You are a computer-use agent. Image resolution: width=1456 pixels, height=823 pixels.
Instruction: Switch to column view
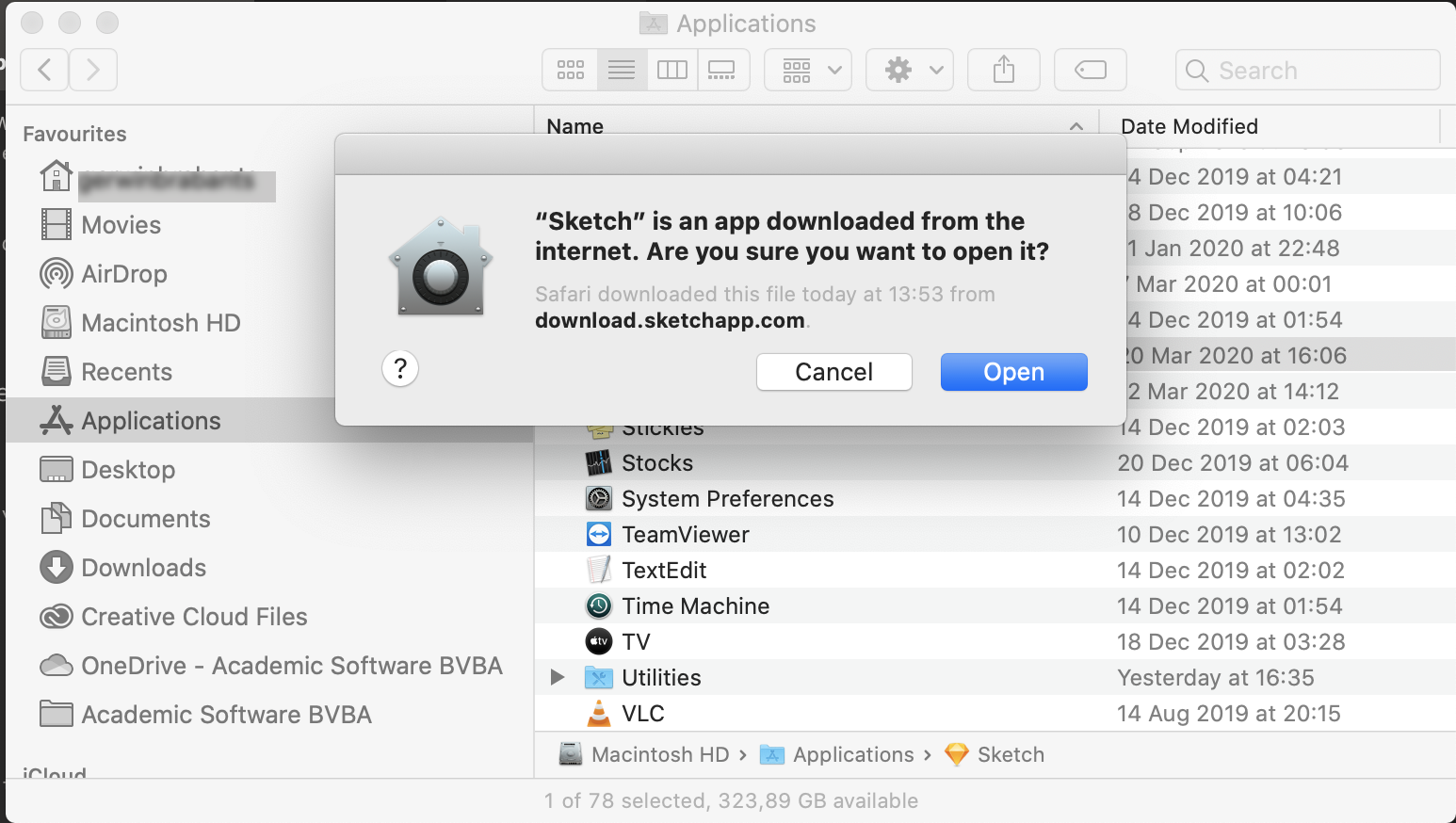point(672,70)
